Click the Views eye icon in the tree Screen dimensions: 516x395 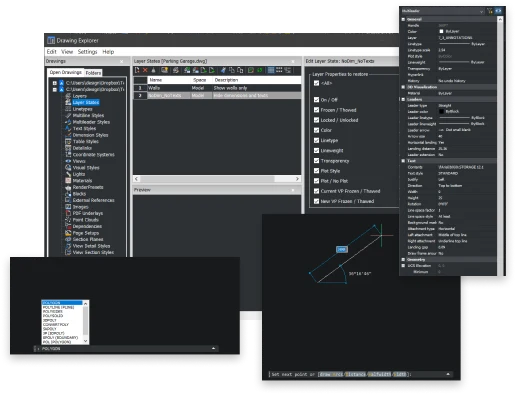coord(68,161)
